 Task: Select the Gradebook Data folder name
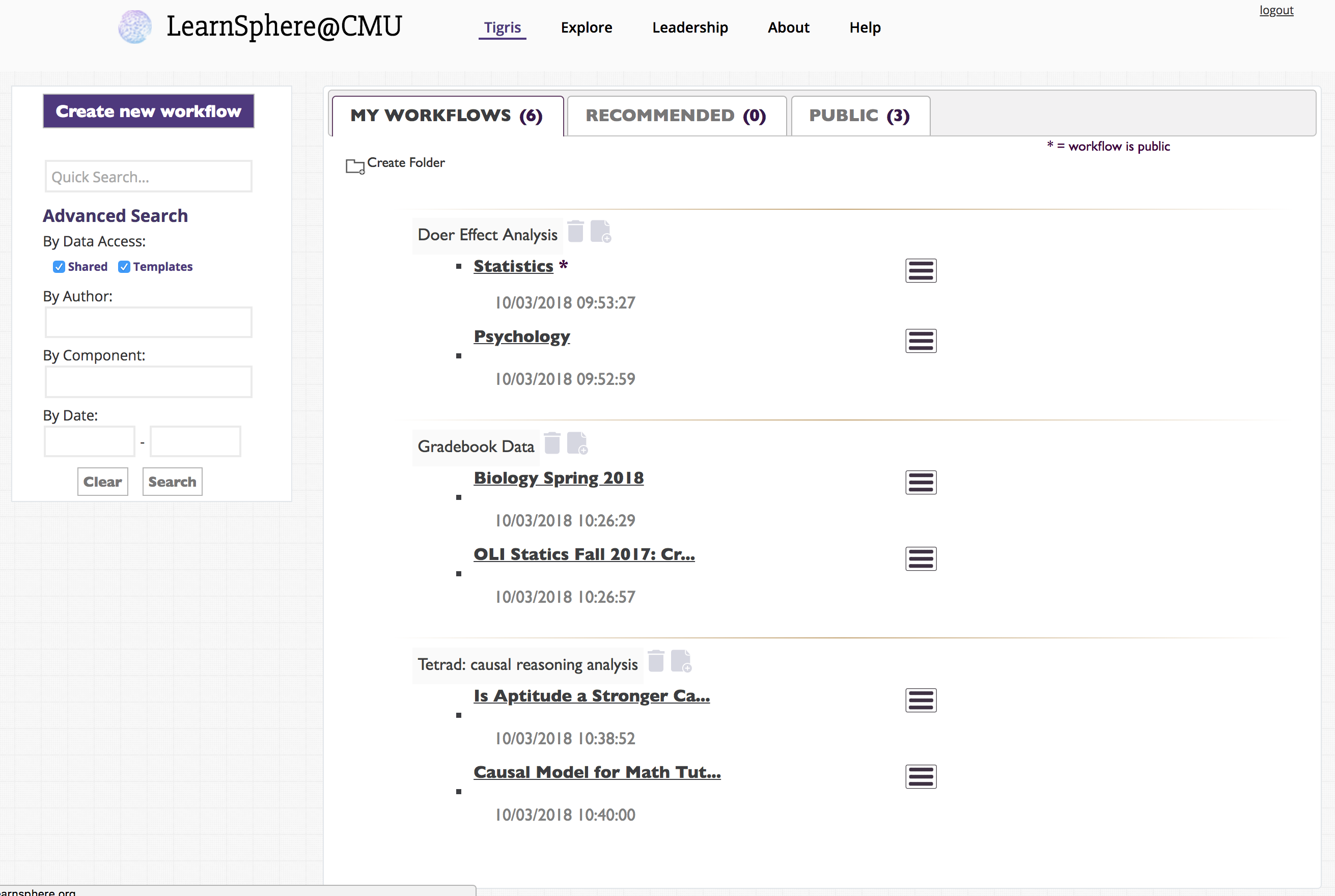(x=476, y=446)
